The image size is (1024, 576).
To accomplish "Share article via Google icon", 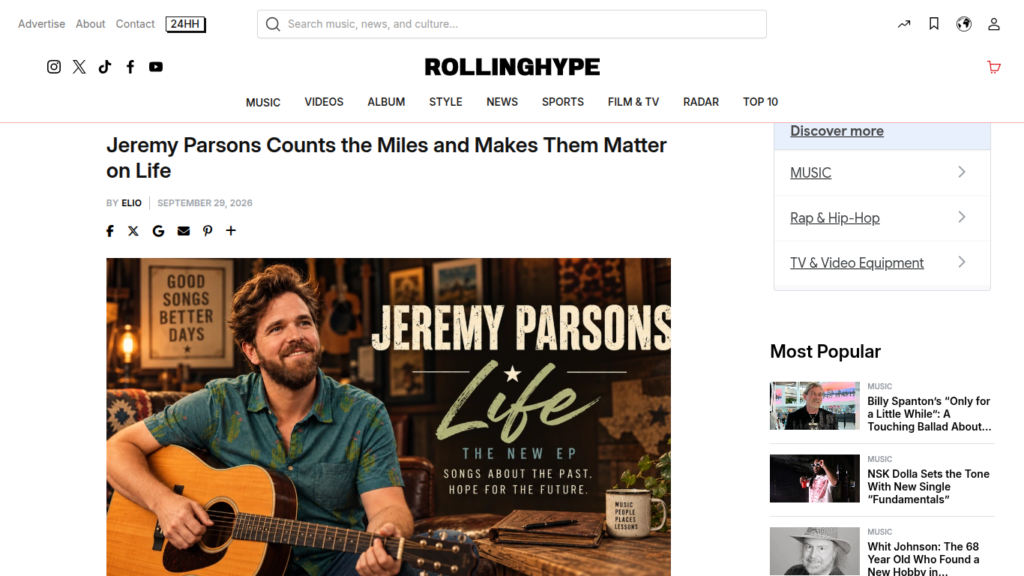I will pyautogui.click(x=158, y=231).
